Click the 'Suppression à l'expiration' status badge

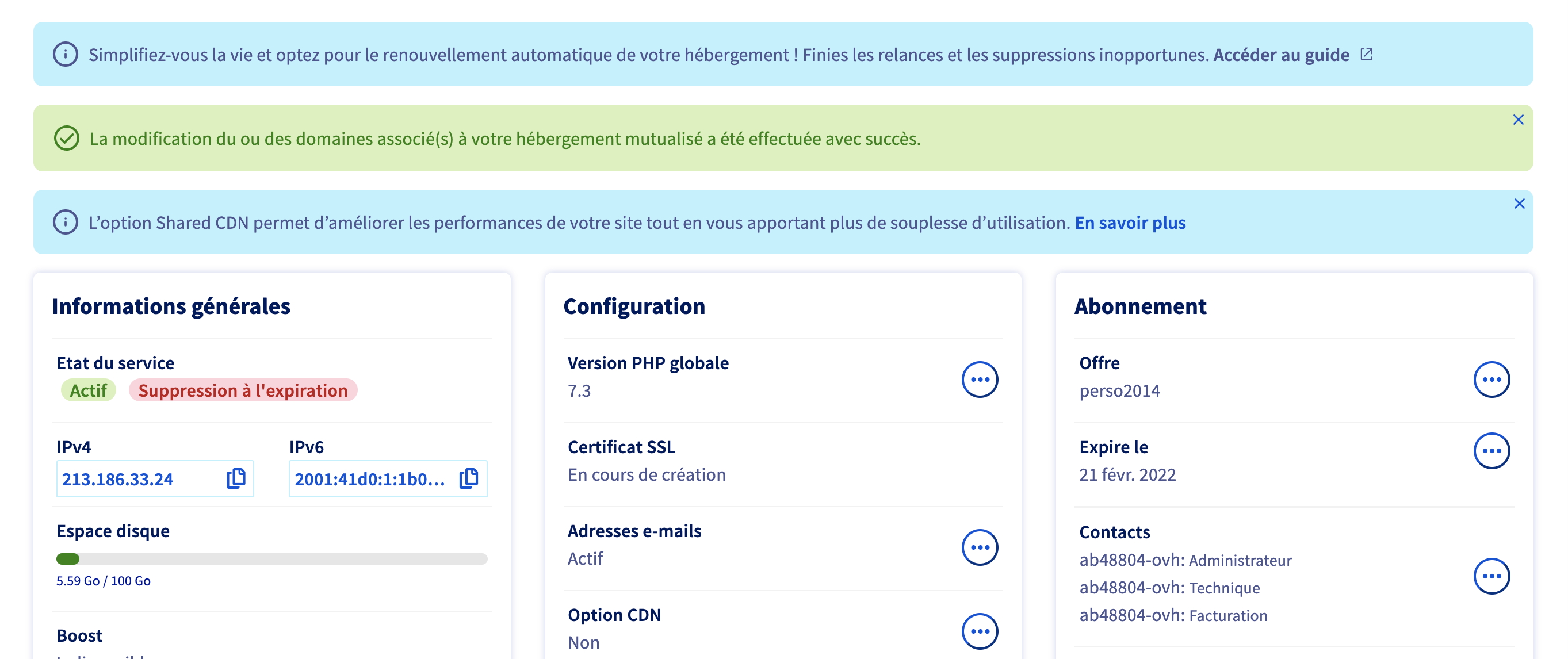[243, 390]
